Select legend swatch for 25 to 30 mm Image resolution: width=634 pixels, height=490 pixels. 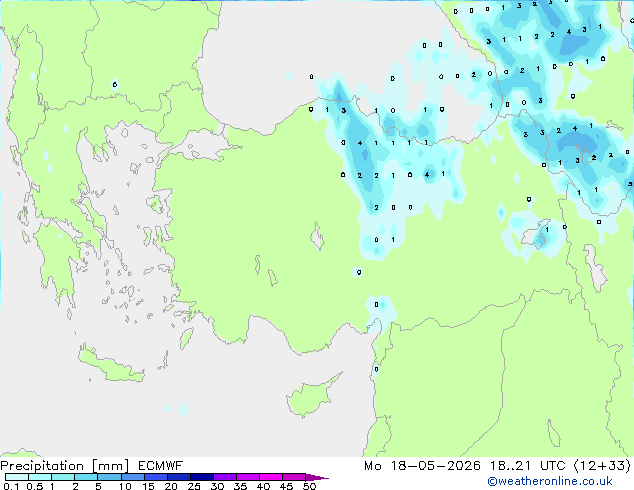201,477
